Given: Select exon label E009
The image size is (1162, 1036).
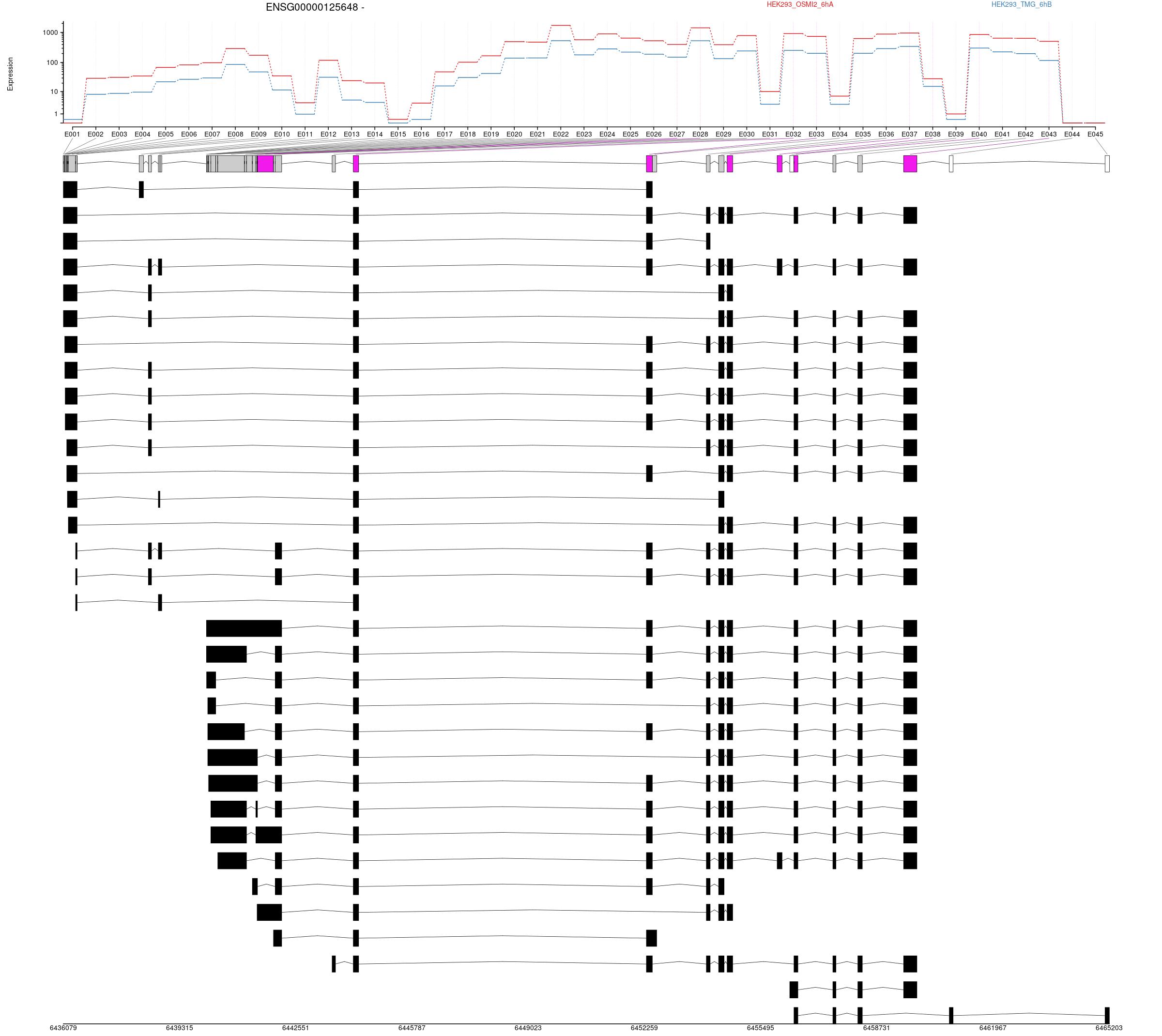Looking at the screenshot, I should pos(259,134).
